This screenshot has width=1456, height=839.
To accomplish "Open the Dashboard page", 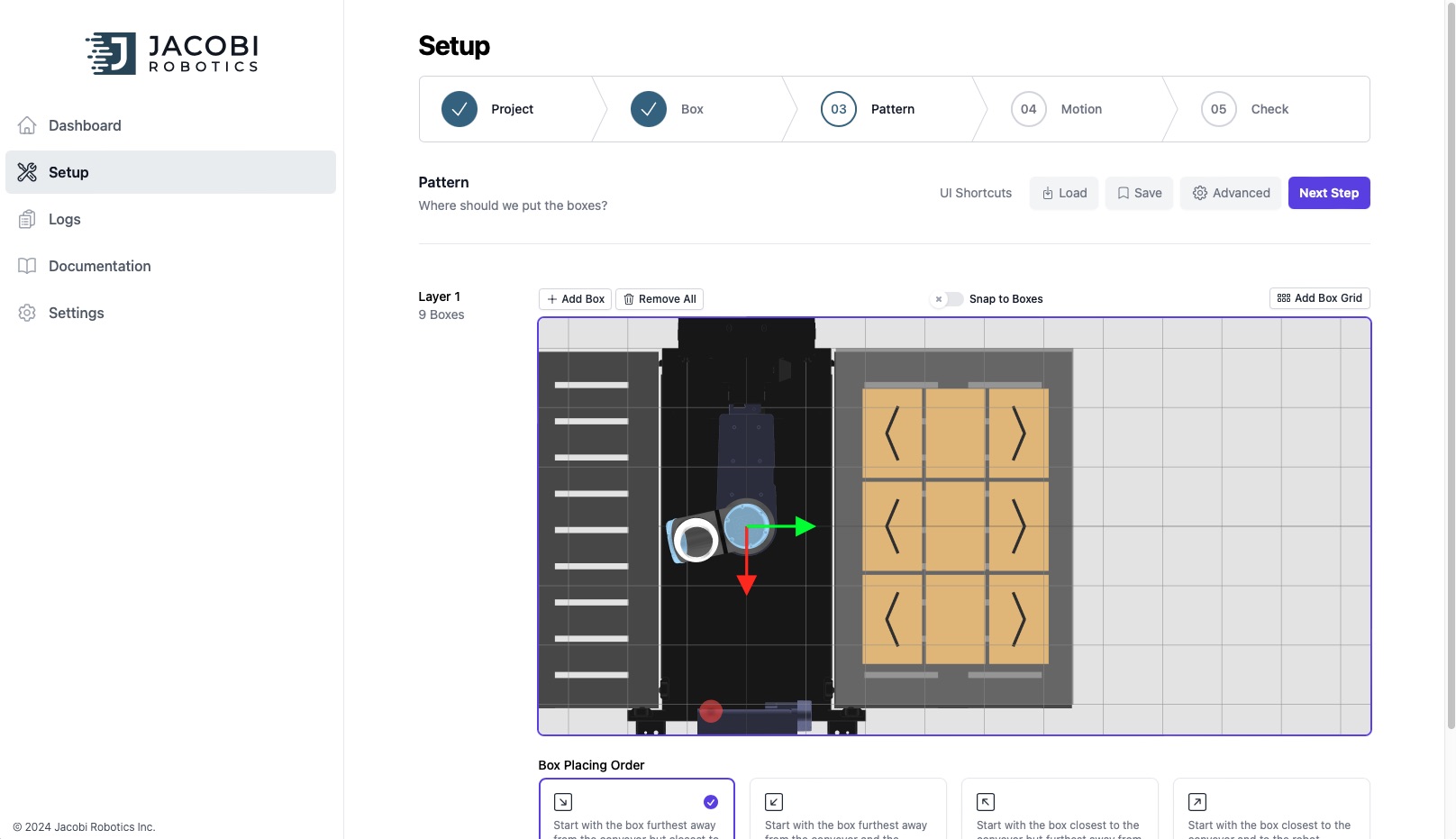I will (170, 125).
